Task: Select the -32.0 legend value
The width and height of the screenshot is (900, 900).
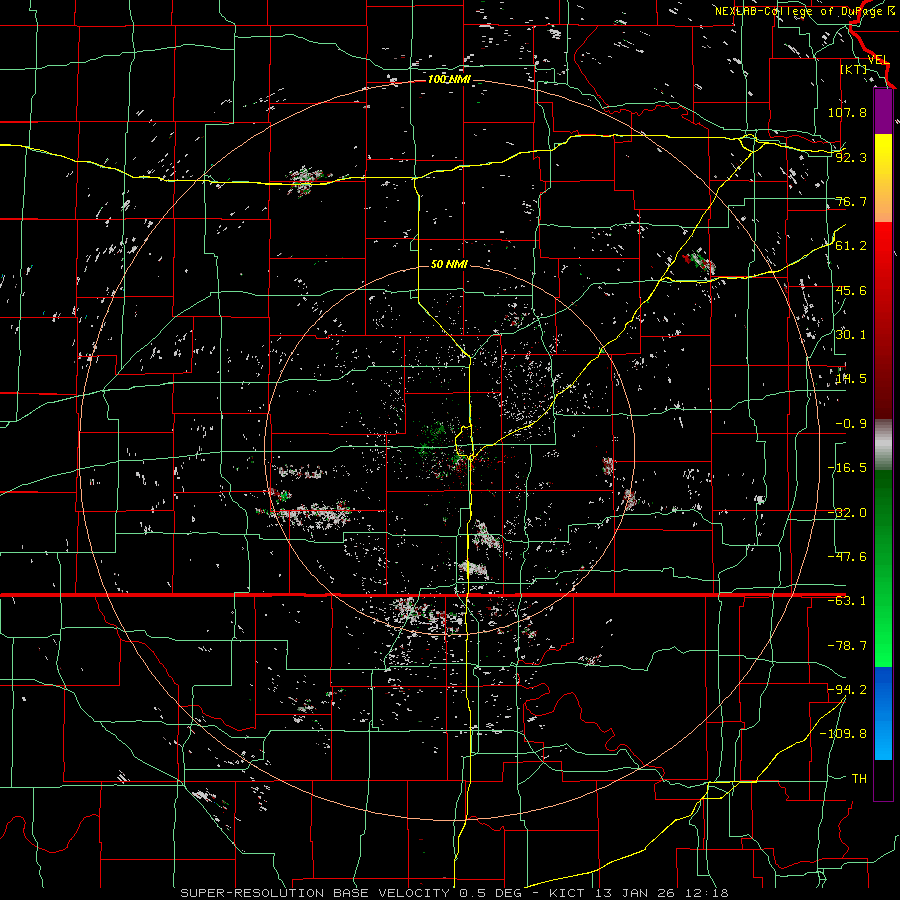Action: pos(847,513)
